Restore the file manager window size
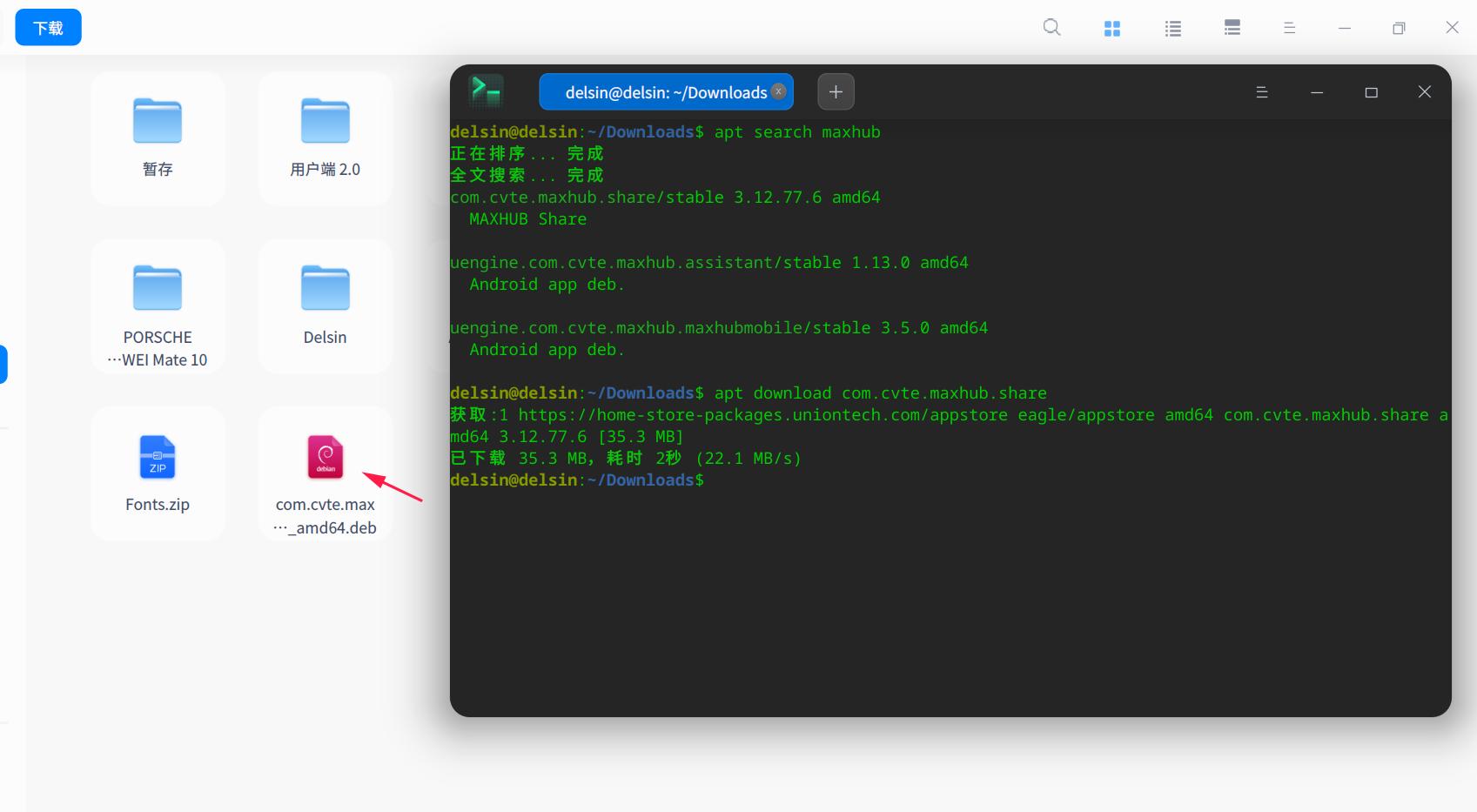 (x=1399, y=28)
